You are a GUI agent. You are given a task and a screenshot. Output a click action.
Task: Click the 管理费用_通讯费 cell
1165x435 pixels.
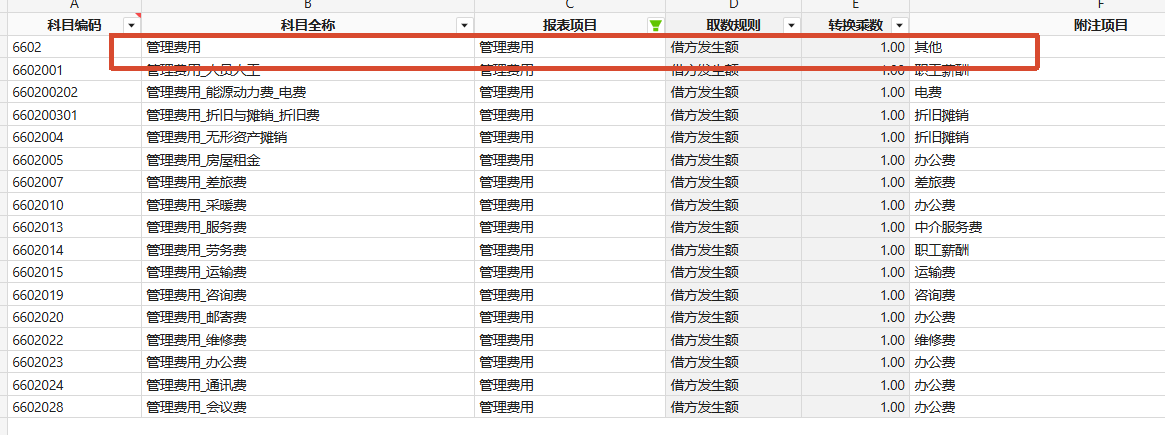point(308,385)
